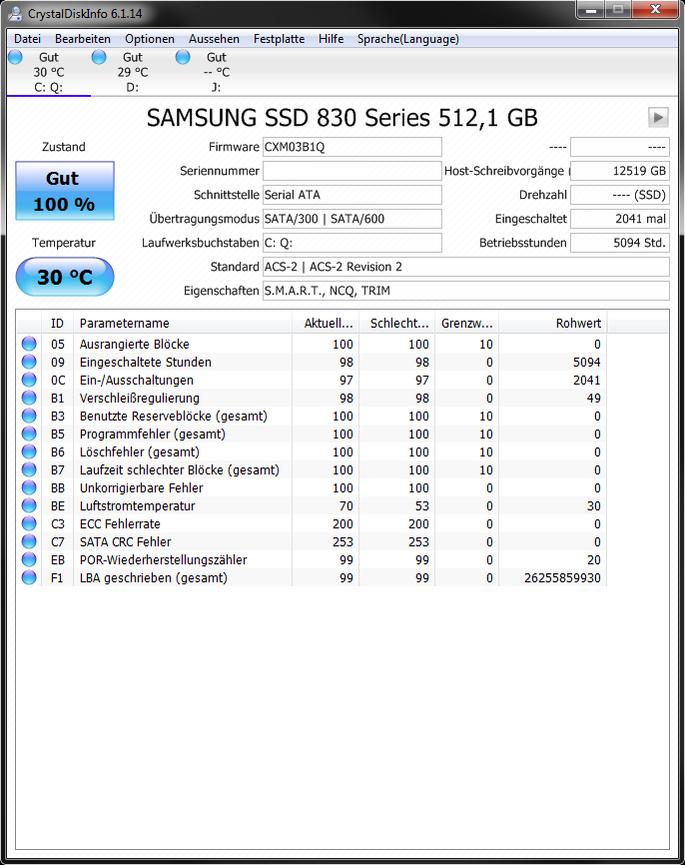Click the Grenzw... column header
Image resolution: width=685 pixels, height=865 pixels.
tap(467, 323)
